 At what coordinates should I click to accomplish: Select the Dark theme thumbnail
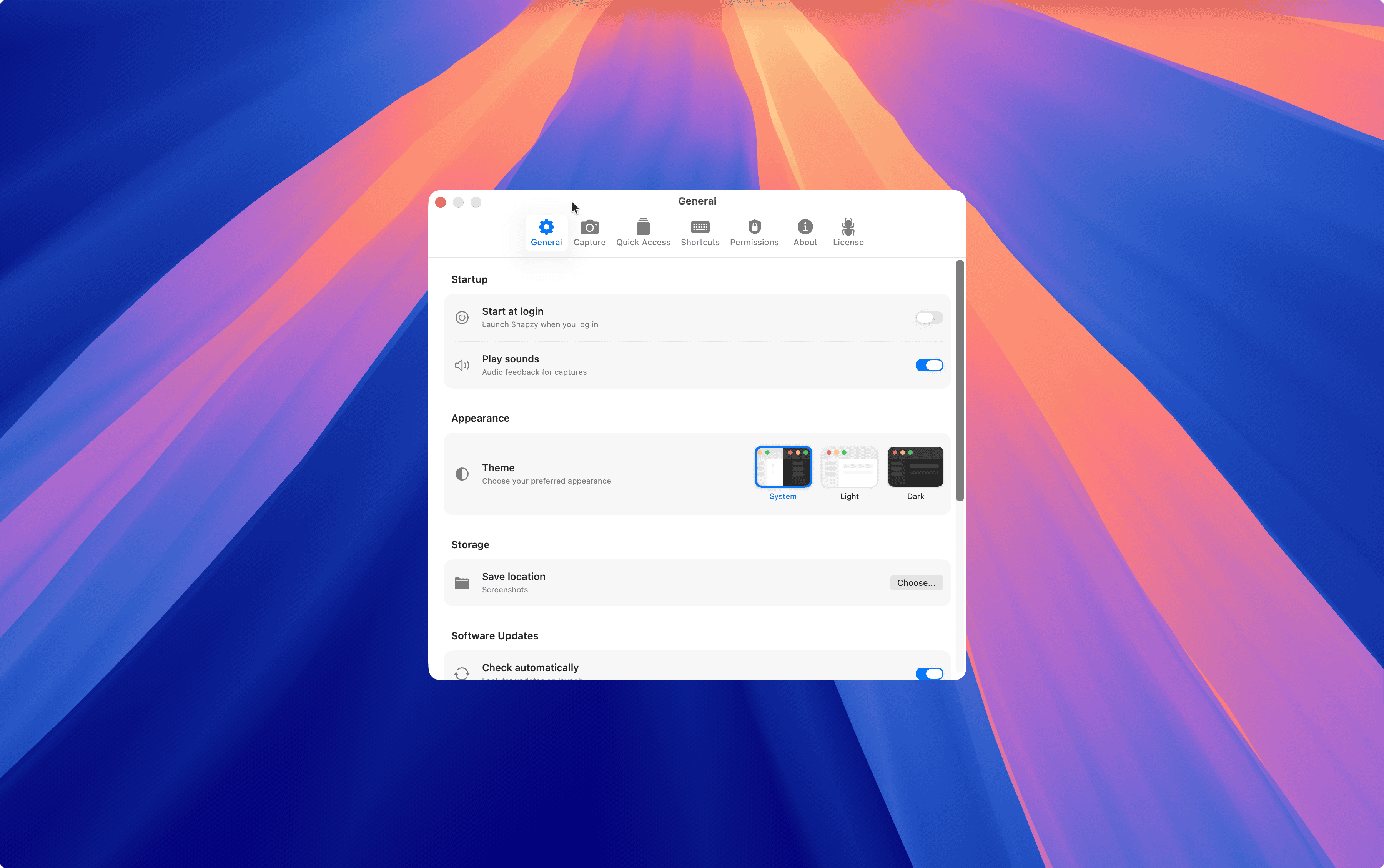click(x=915, y=467)
